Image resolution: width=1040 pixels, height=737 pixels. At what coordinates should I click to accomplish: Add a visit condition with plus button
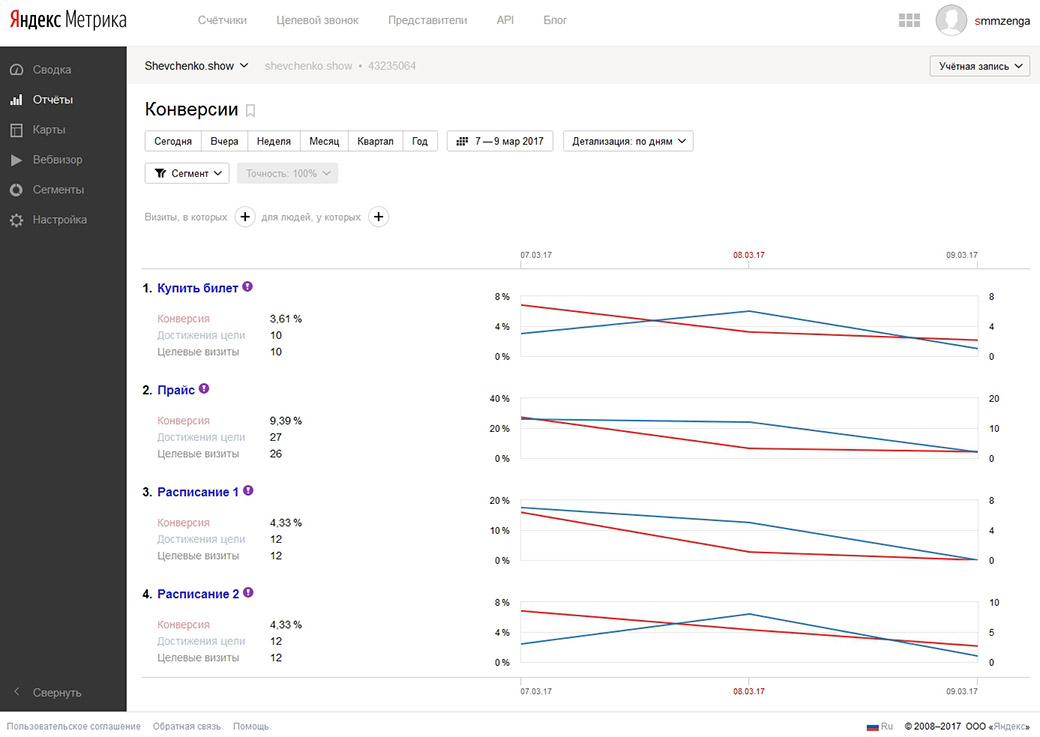(245, 216)
